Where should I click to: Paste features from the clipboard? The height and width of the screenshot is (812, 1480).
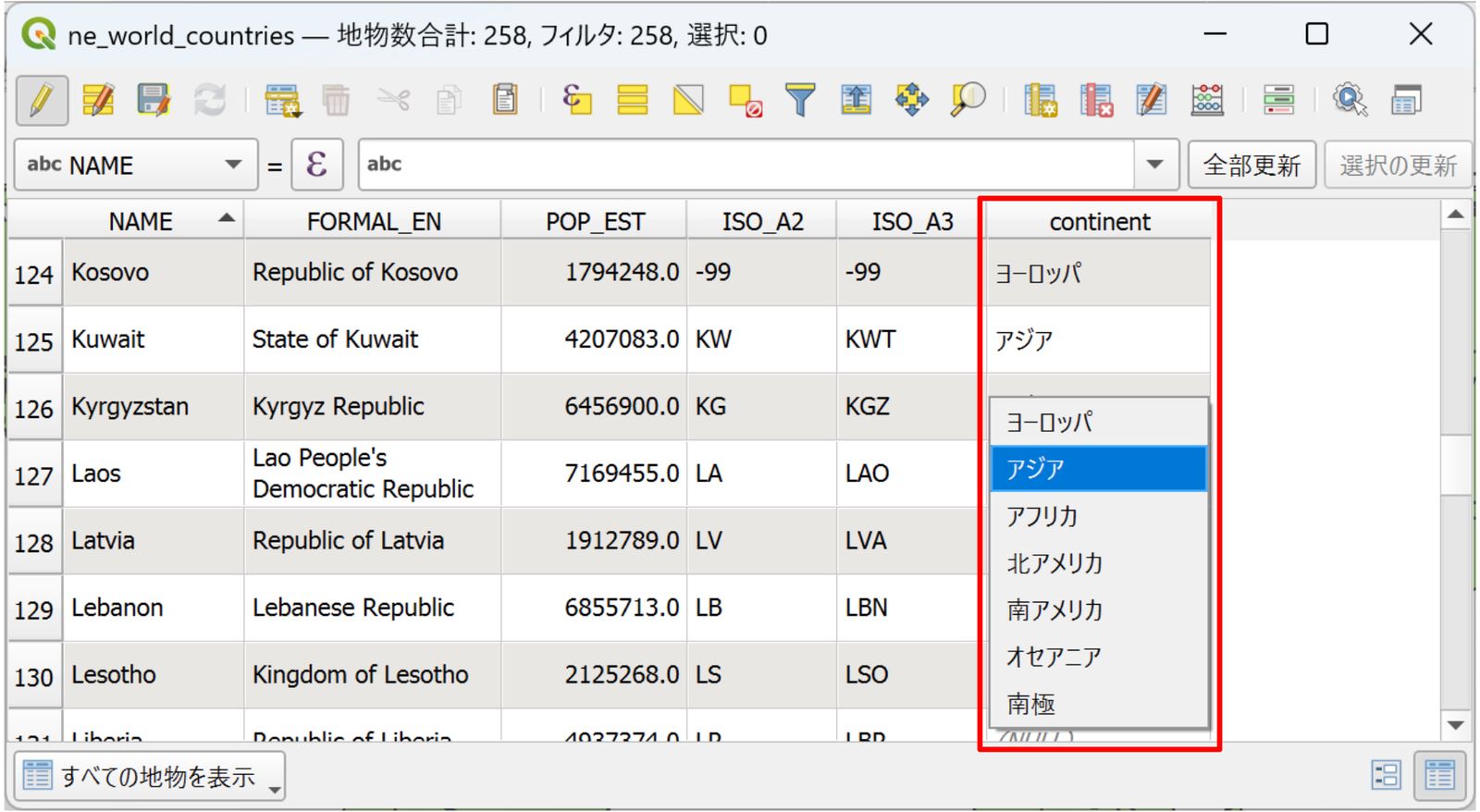[505, 100]
